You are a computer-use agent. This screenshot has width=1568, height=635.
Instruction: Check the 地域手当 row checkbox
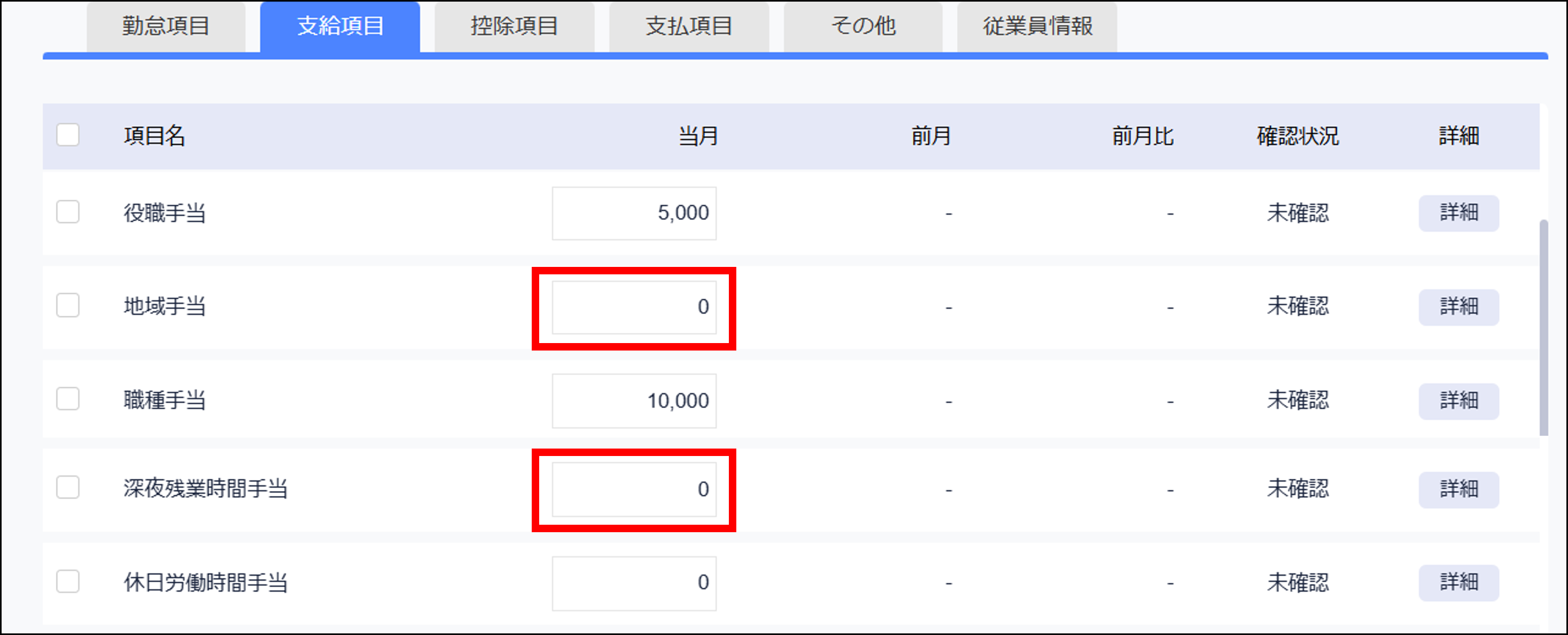[x=68, y=306]
